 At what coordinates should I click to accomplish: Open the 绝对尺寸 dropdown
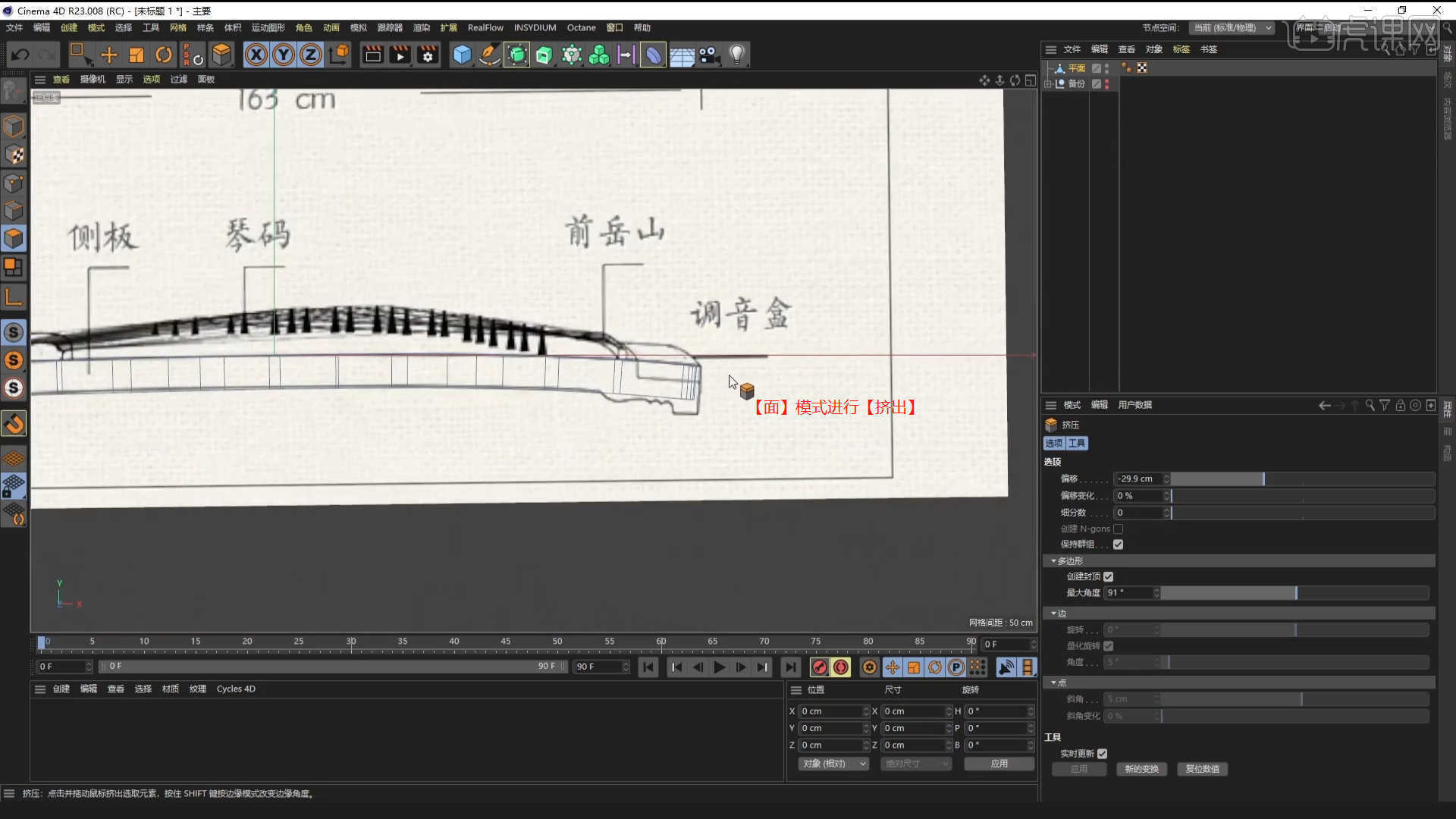916,764
